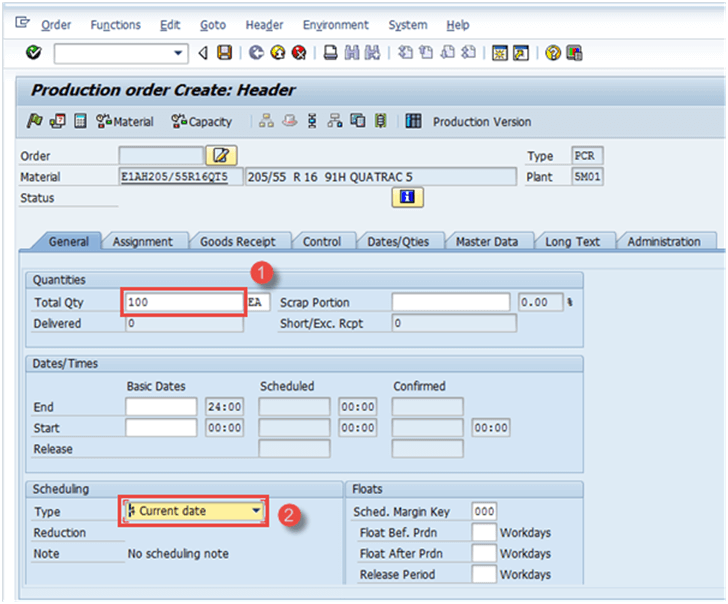Click the Print icon in toolbar
Screen dimensions: 728x604
click(x=330, y=53)
